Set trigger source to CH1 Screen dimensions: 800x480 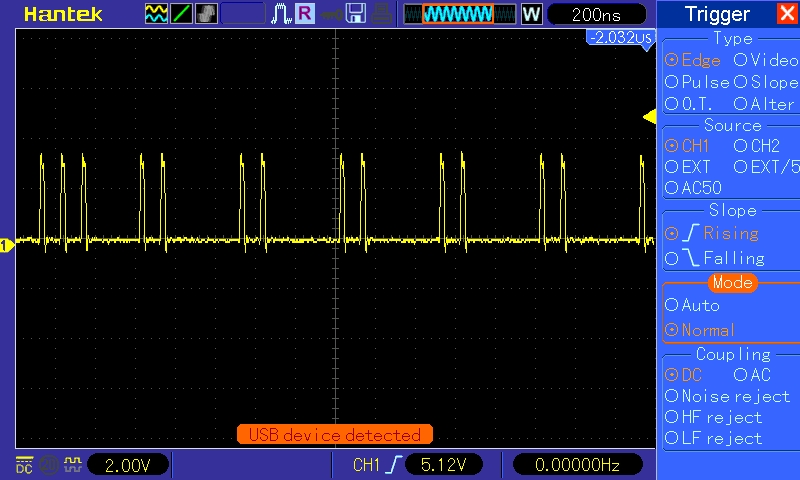(687, 146)
